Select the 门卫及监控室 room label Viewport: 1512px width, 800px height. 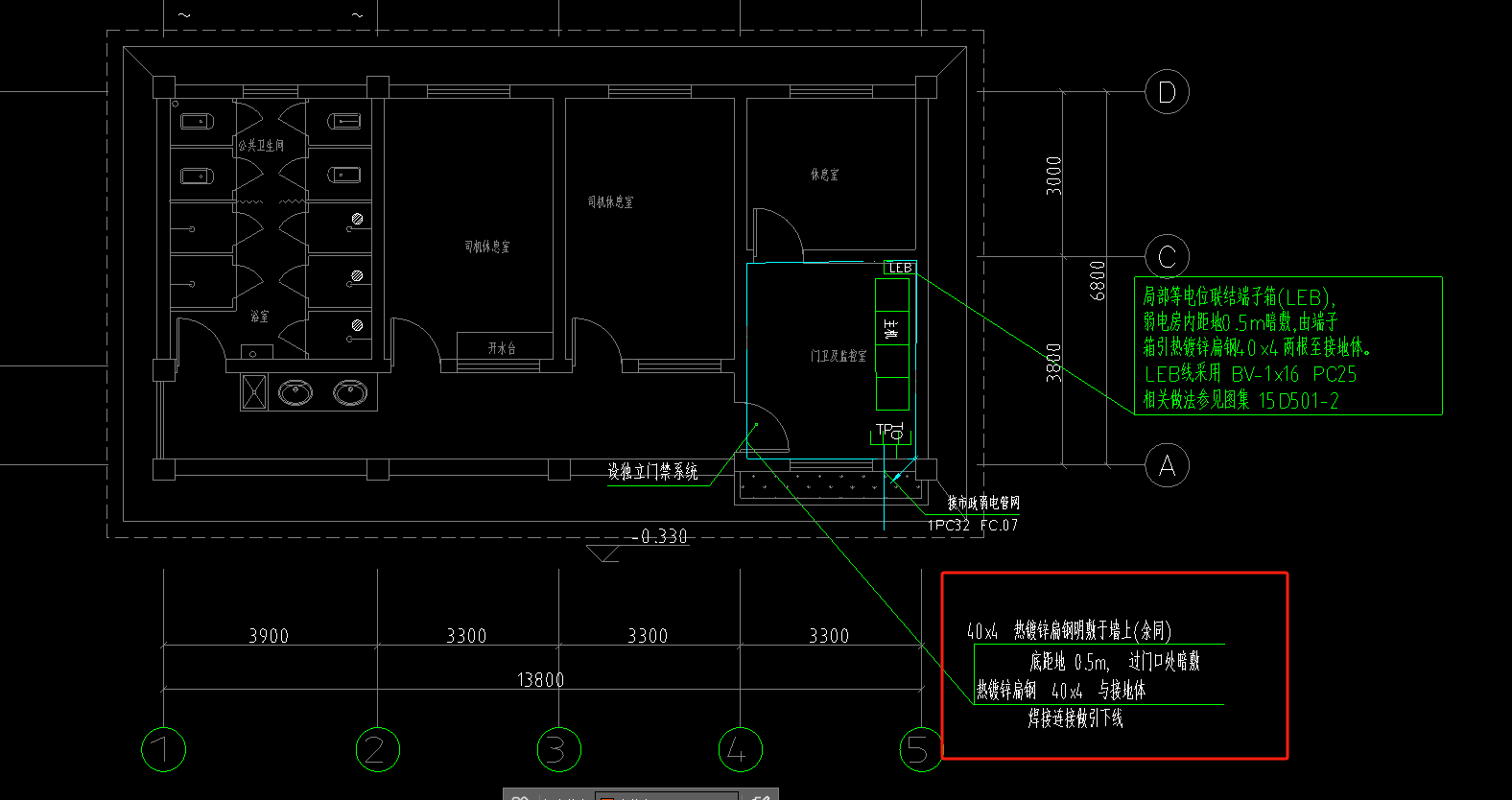click(839, 356)
